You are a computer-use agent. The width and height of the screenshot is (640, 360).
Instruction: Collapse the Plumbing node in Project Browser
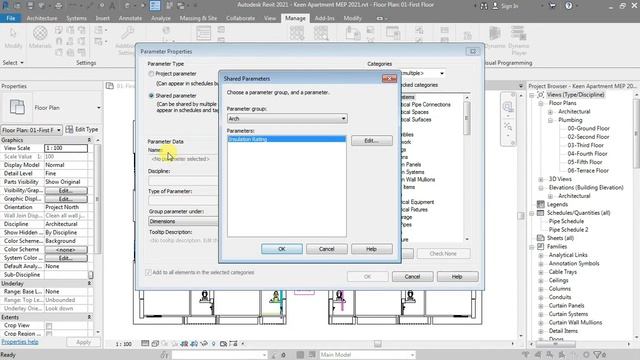(x=550, y=120)
